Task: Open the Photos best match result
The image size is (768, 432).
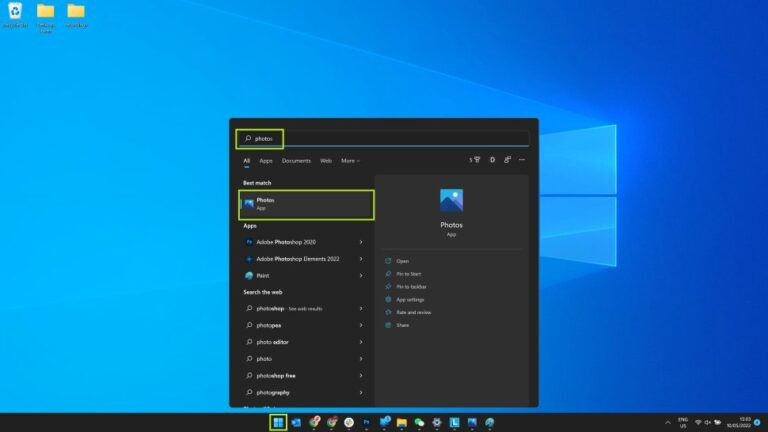Action: 307,204
